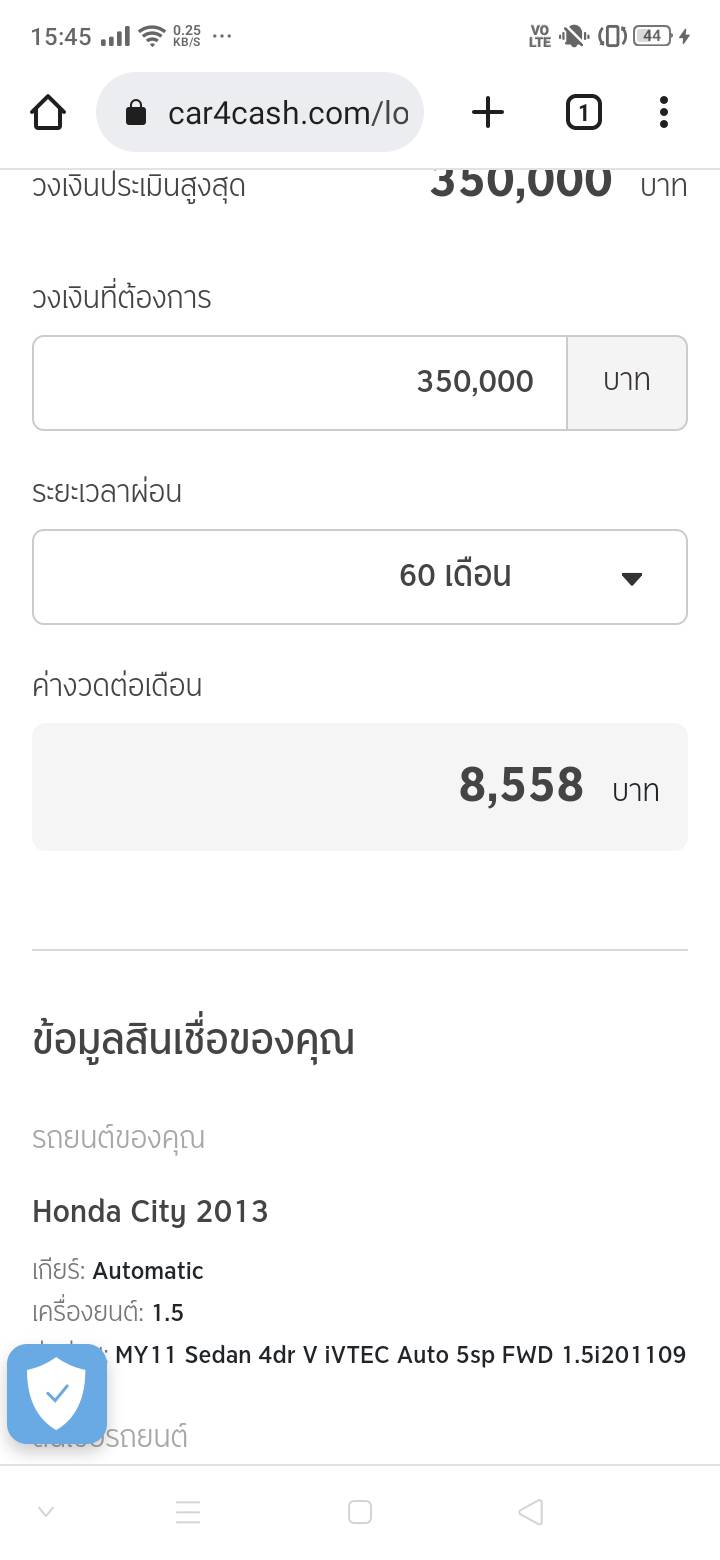This screenshot has height=1560, width=720.
Task: Tap the car4cash.com address bar
Action: tap(287, 113)
